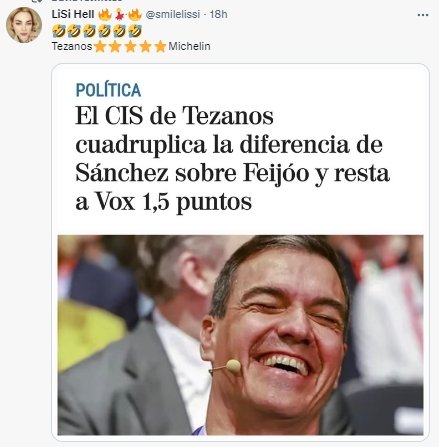The image size is (439, 447).
Task: Click the word Tezanos in the tweet text
Action: tap(72, 46)
